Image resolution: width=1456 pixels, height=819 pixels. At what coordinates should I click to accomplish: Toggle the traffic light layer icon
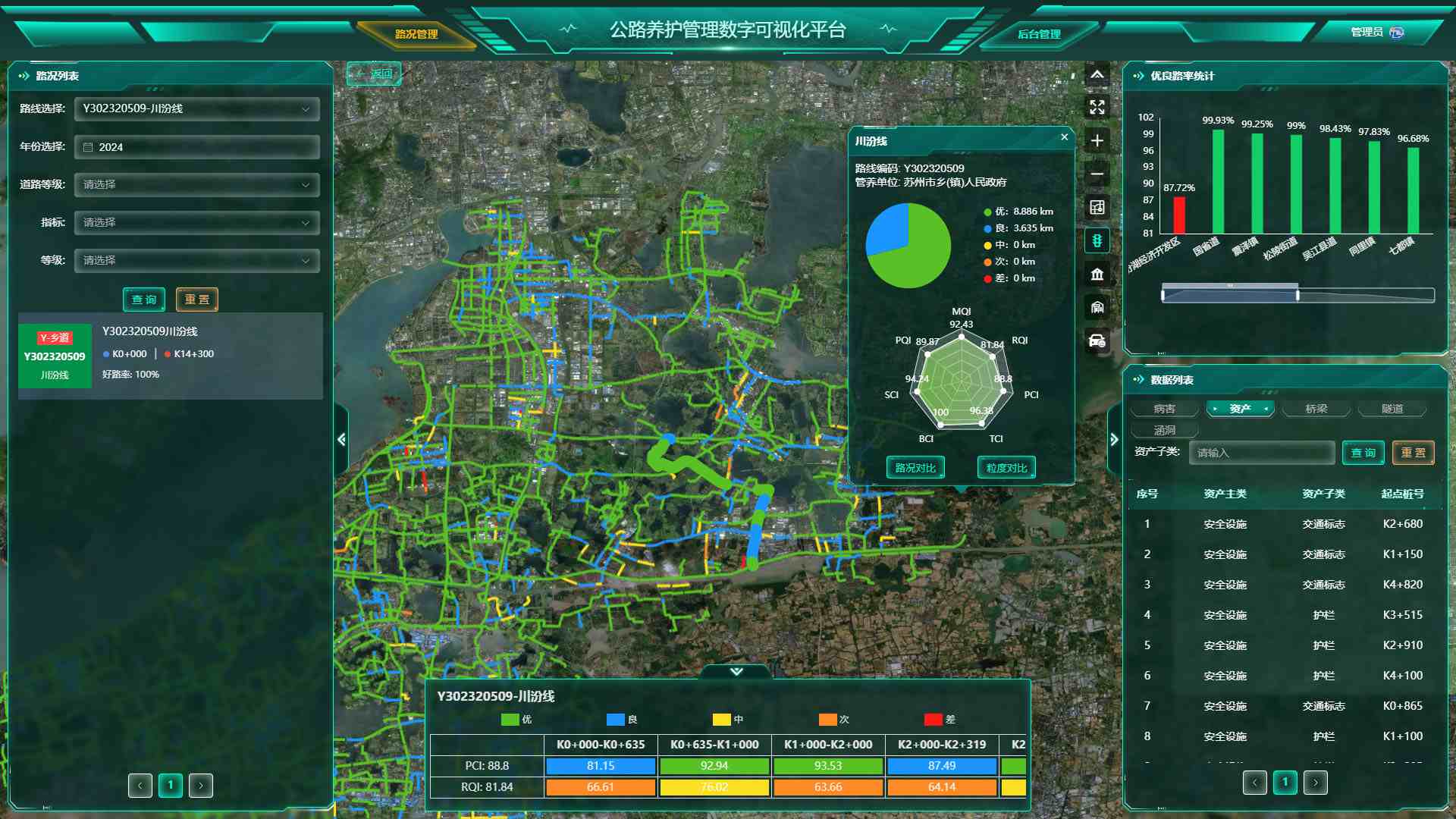(1097, 240)
